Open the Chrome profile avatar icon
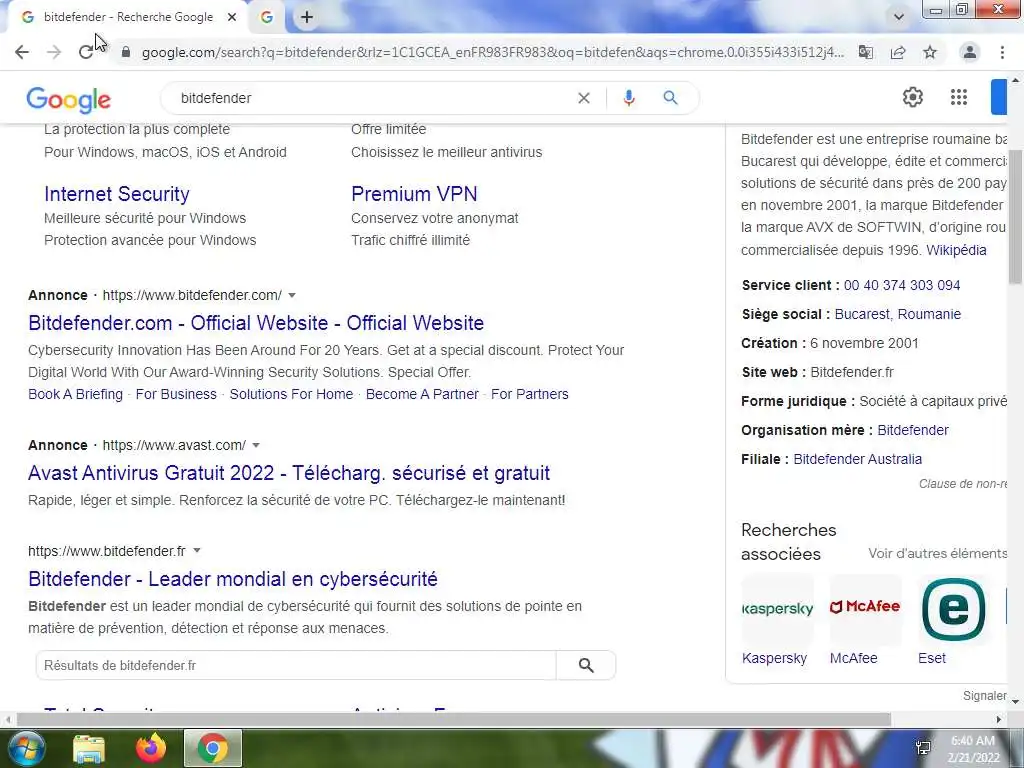 970,52
